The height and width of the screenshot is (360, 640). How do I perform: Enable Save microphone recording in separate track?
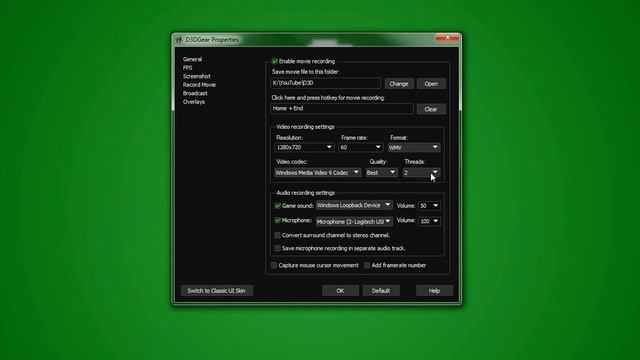278,248
